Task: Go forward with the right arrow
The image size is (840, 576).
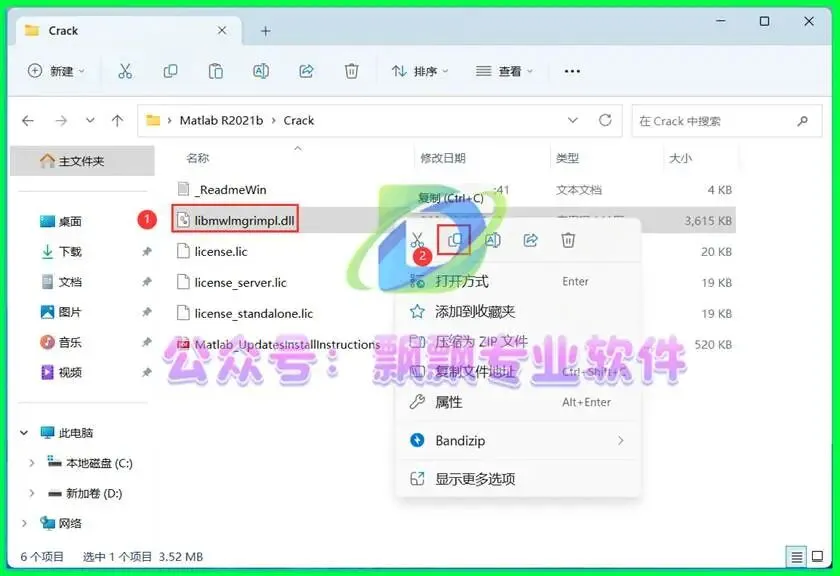Action: (61, 121)
